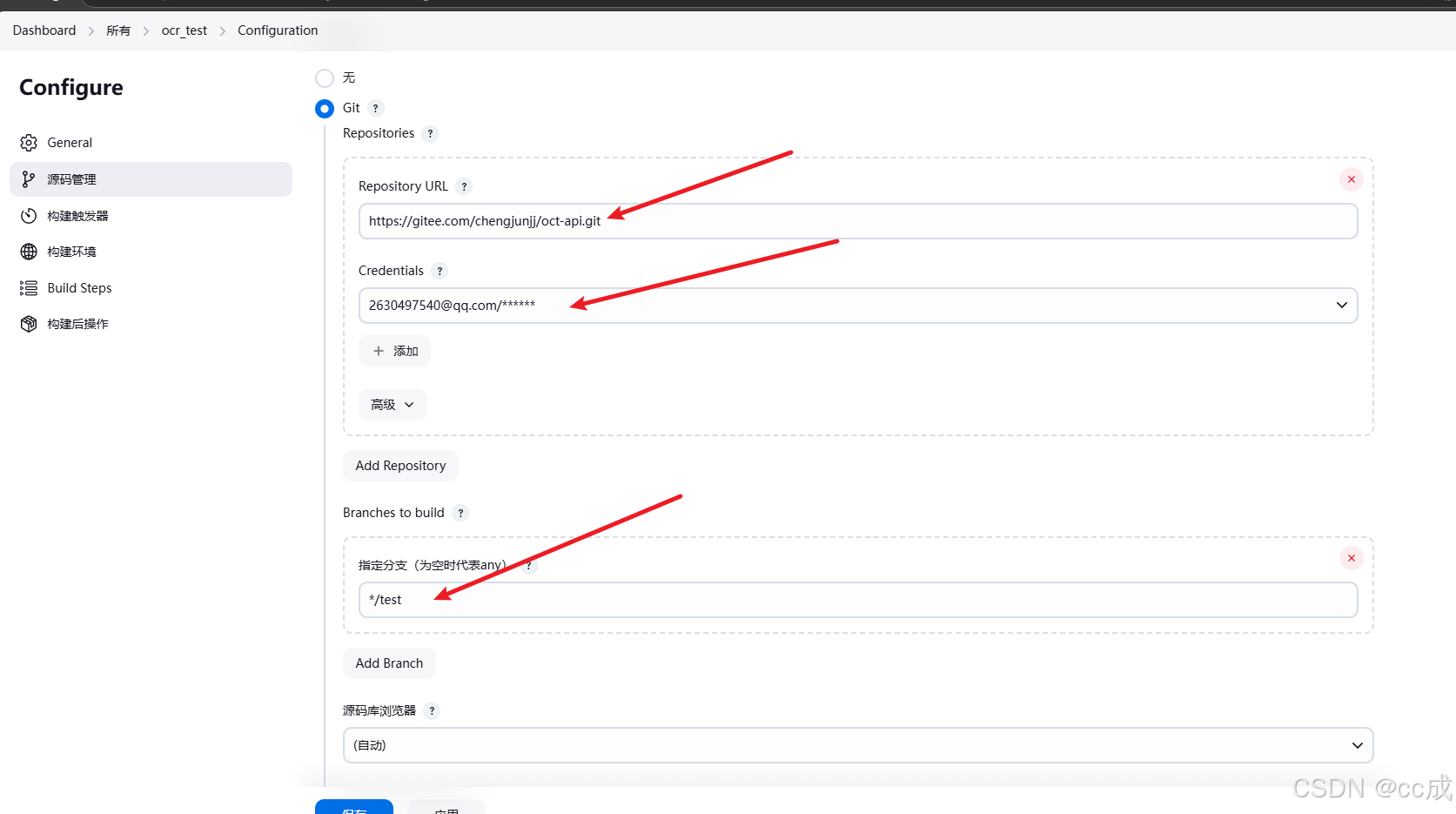
Task: Click the Credentials question mark help icon
Action: 439,271
